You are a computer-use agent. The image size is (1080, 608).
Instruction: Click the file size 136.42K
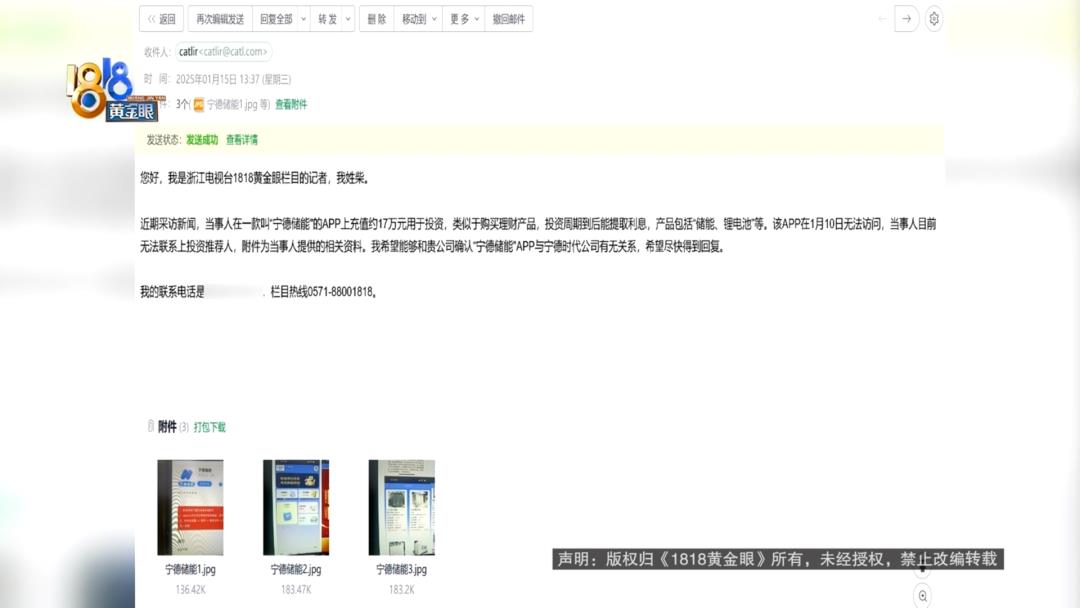point(190,590)
